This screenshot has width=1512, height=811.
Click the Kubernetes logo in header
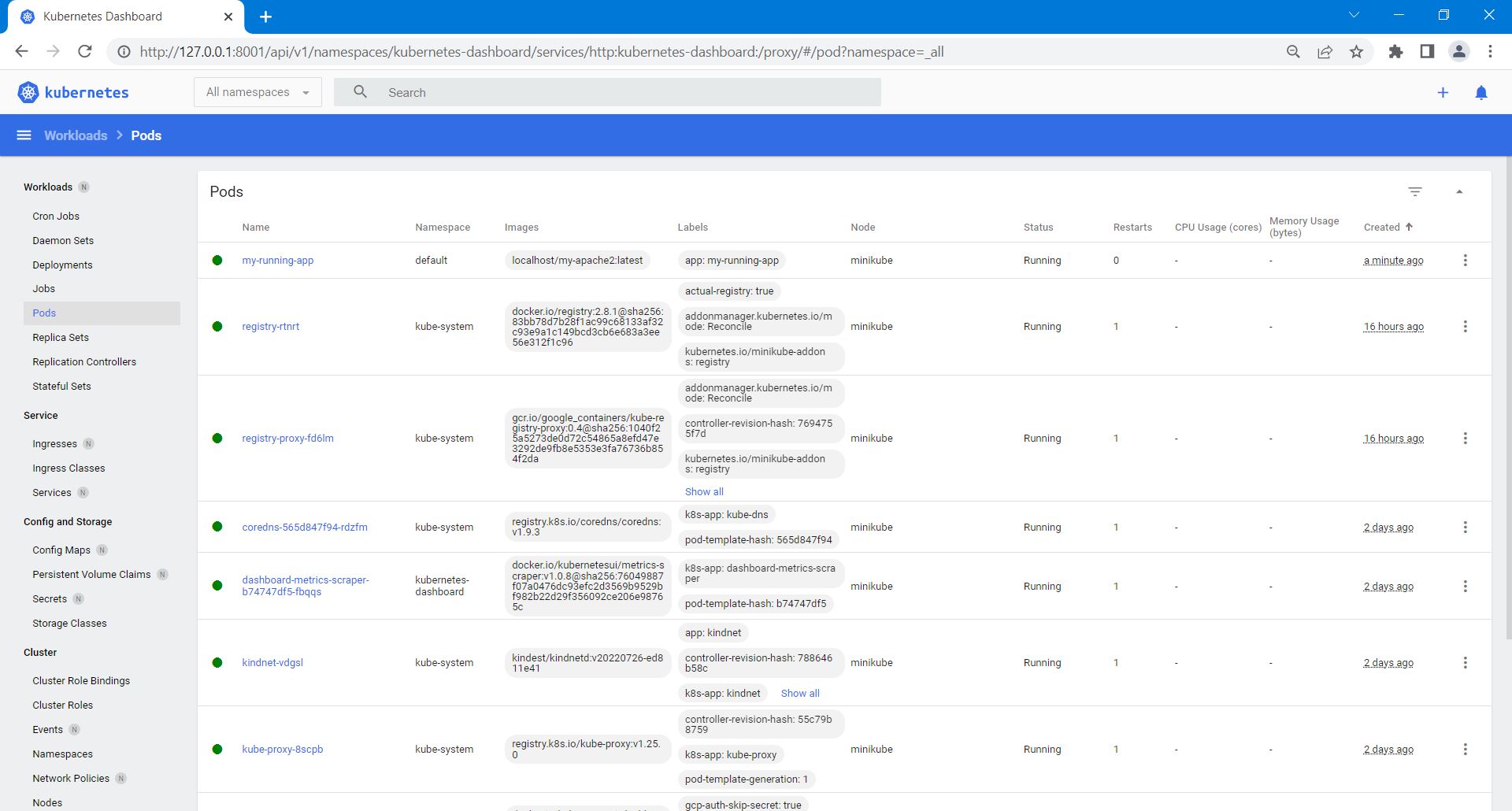[x=73, y=93]
